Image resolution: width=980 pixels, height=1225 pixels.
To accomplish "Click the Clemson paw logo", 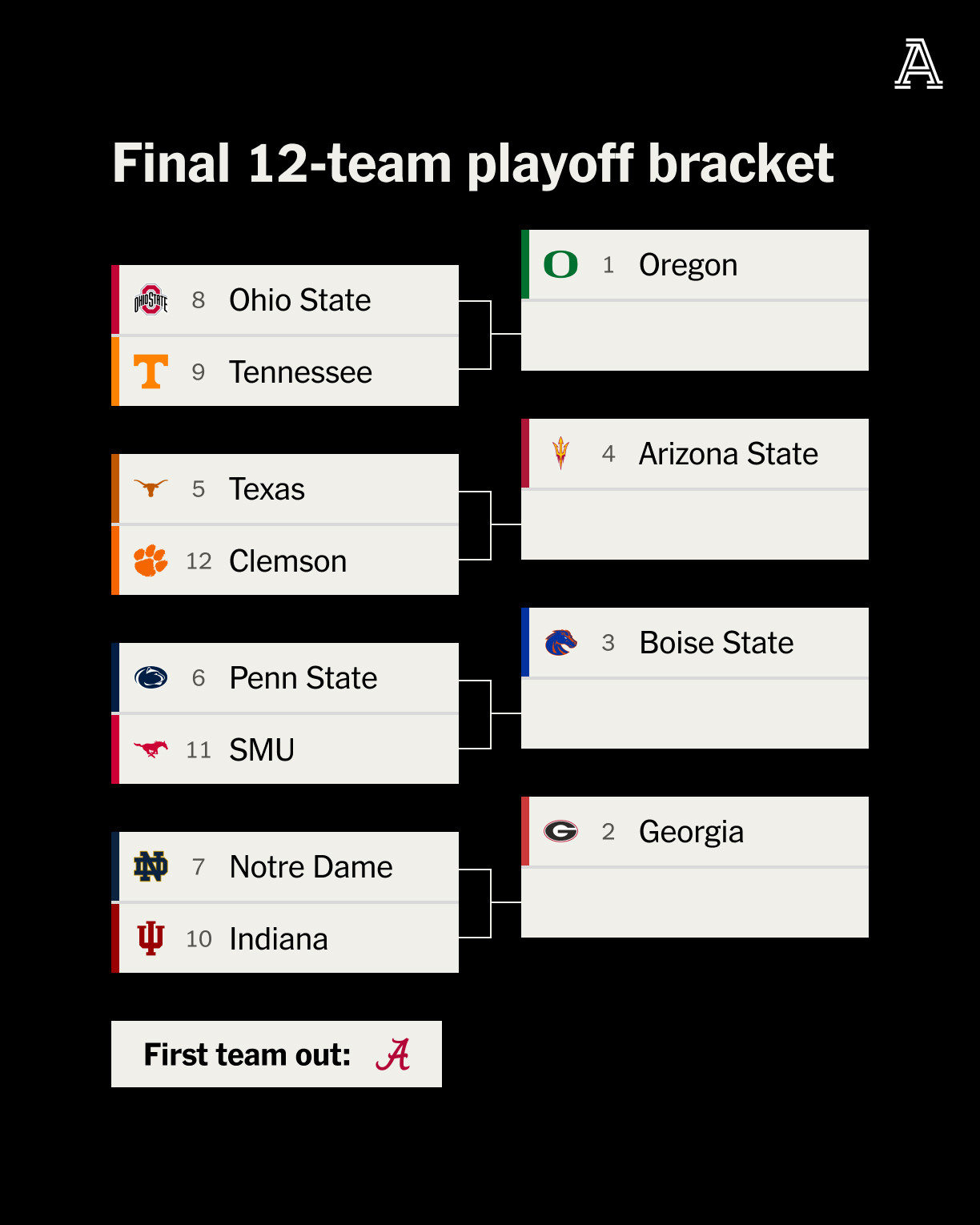I will (x=151, y=560).
